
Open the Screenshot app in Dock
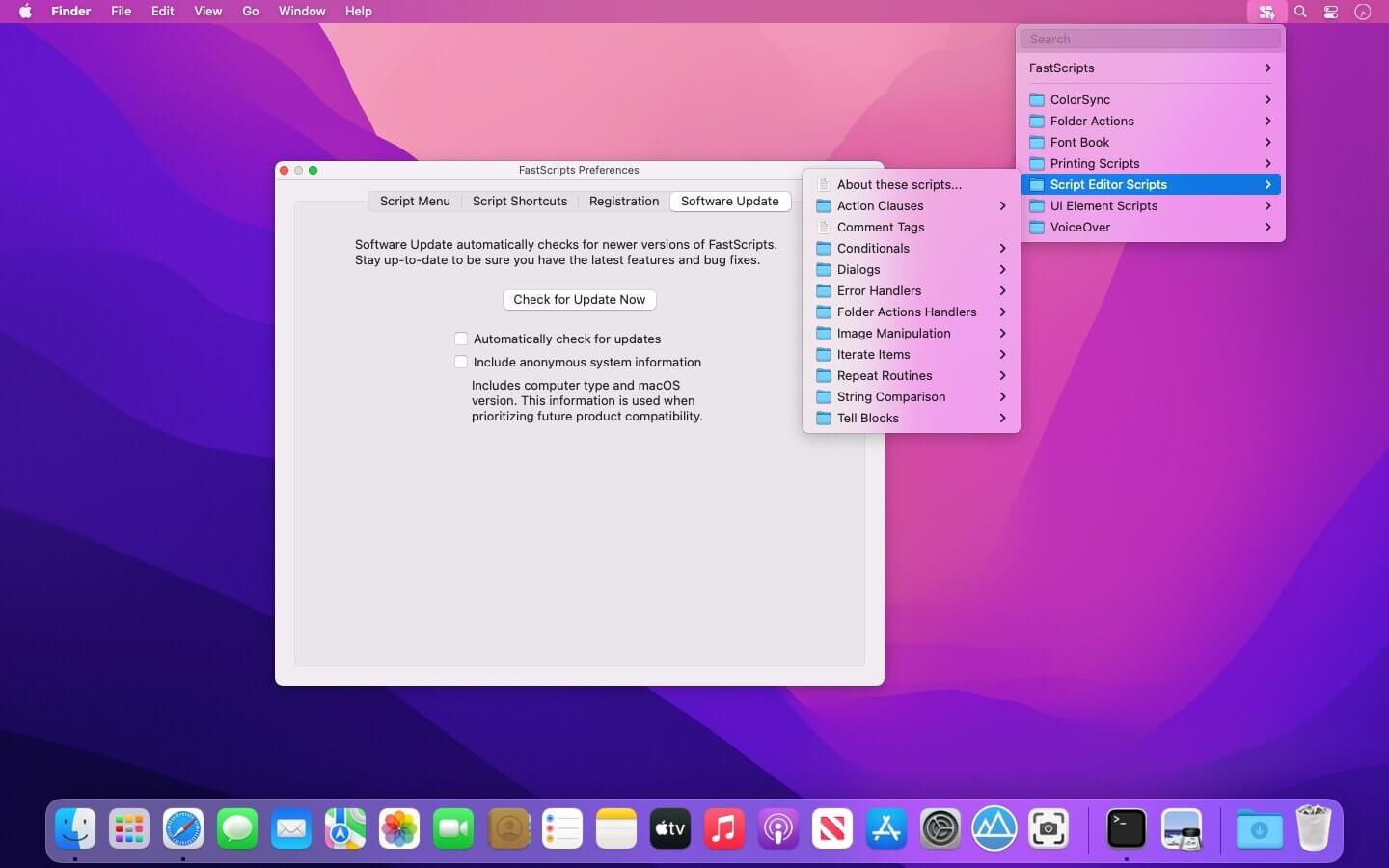pos(1049,828)
